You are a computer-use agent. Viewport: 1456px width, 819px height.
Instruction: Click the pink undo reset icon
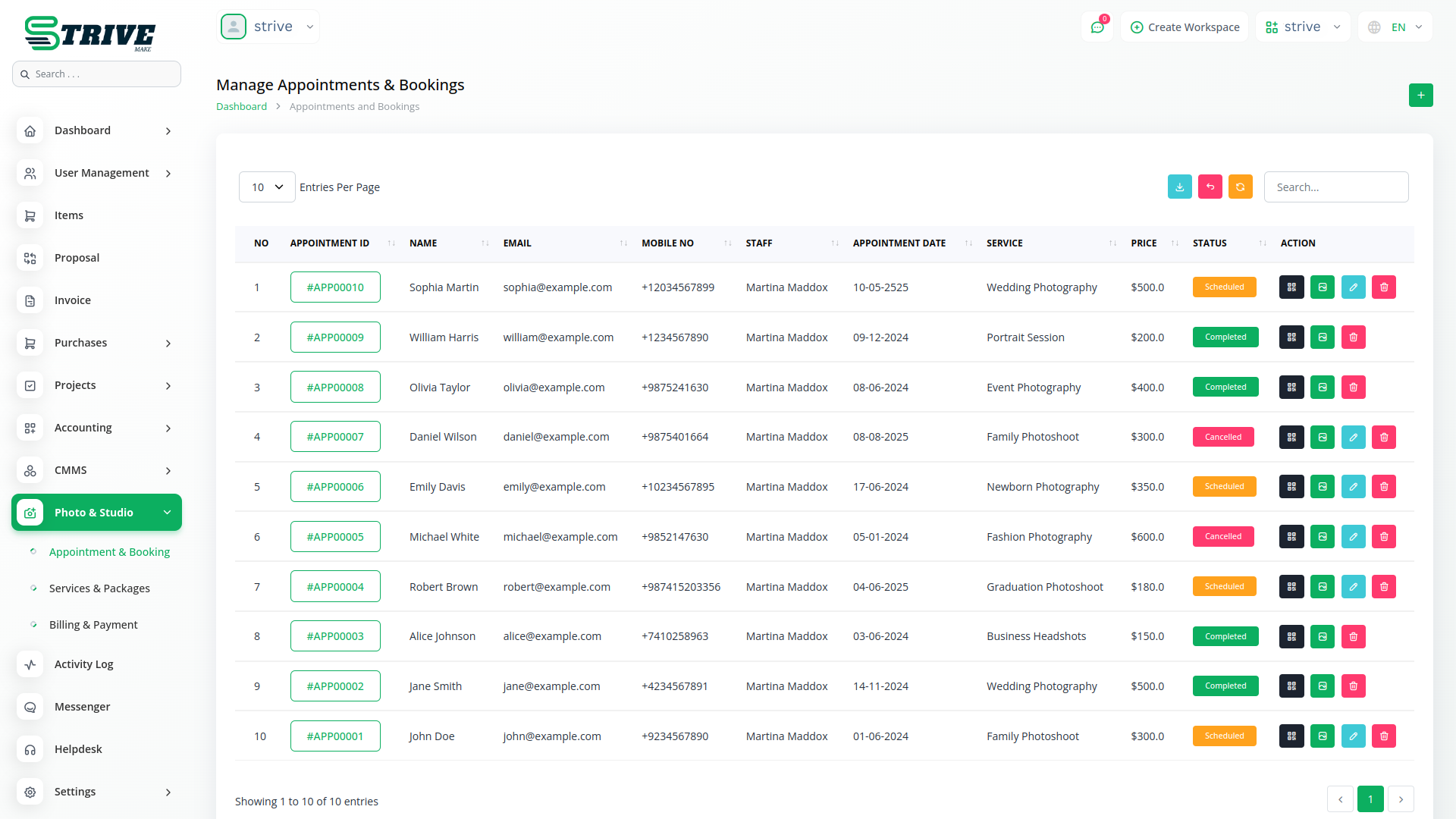click(1210, 187)
